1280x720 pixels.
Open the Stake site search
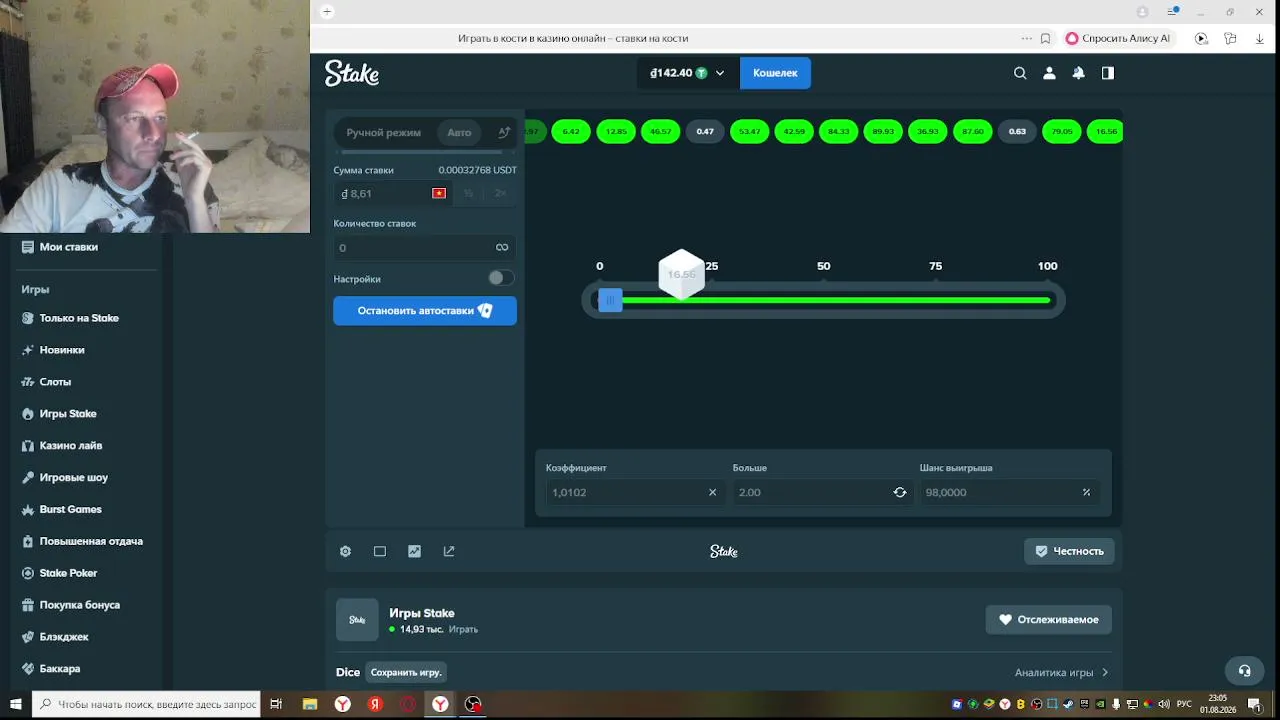pos(1020,73)
